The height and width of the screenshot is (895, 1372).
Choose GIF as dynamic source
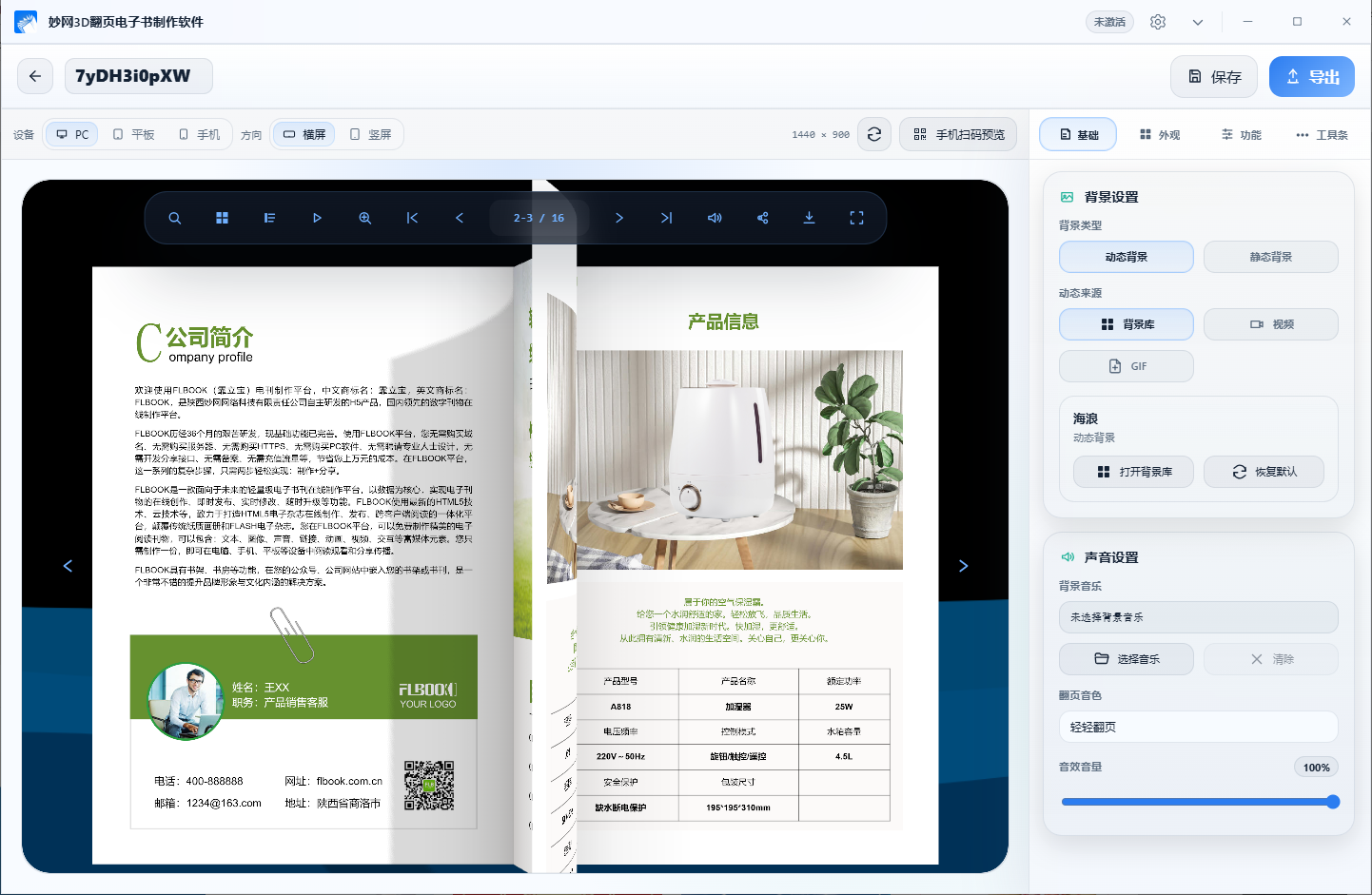pos(1127,366)
